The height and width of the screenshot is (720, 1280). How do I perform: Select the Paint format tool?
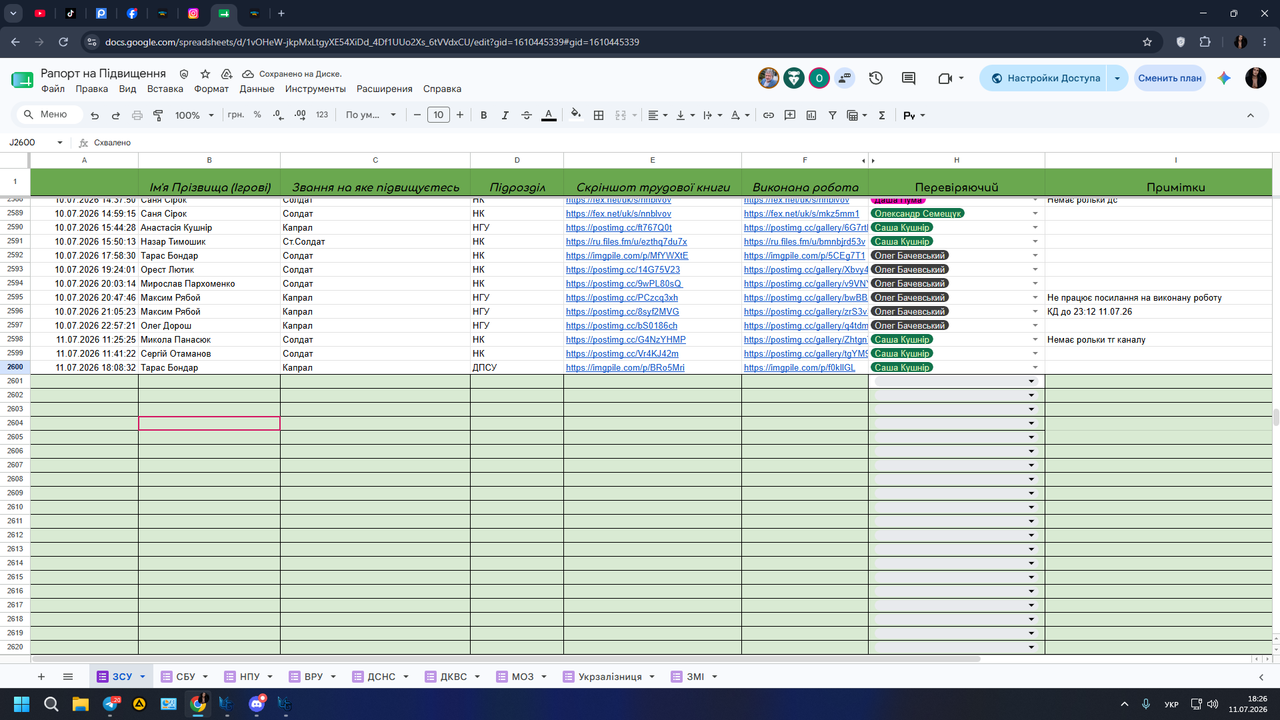coord(158,115)
